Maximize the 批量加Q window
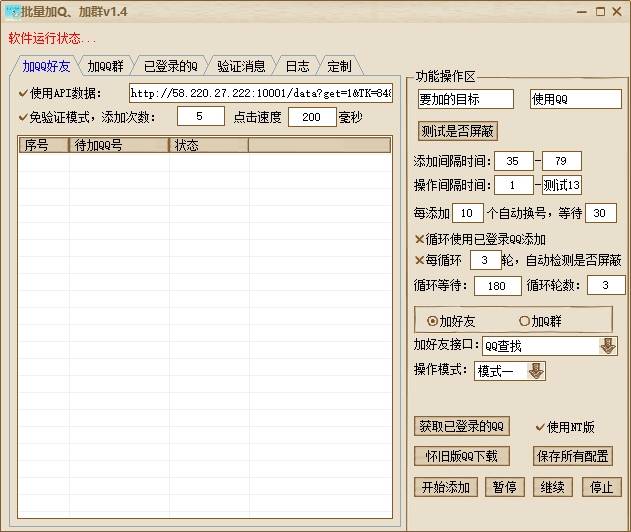Viewport: 631px width, 532px height. pos(600,12)
